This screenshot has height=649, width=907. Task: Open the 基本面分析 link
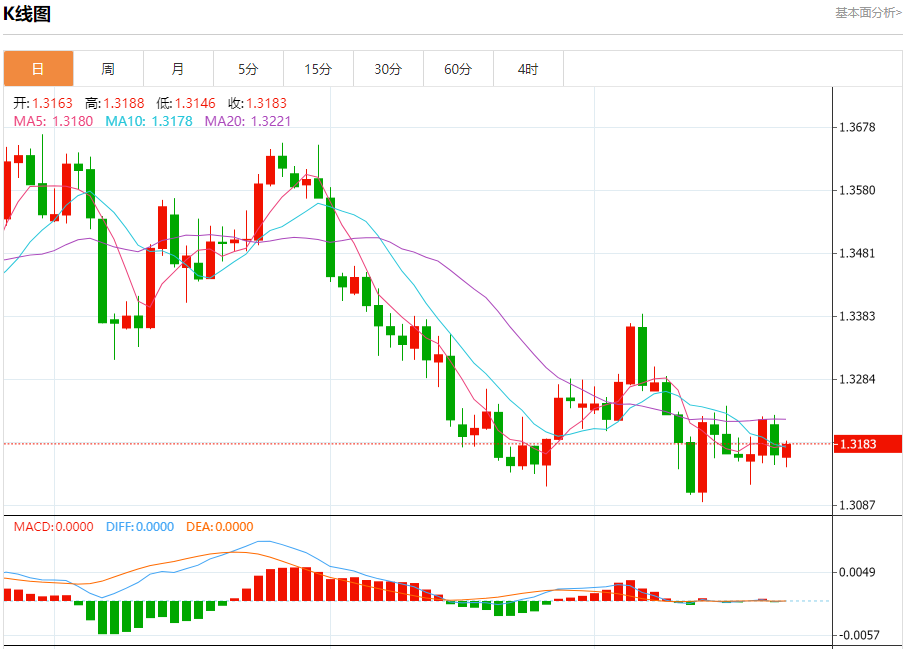coord(868,13)
